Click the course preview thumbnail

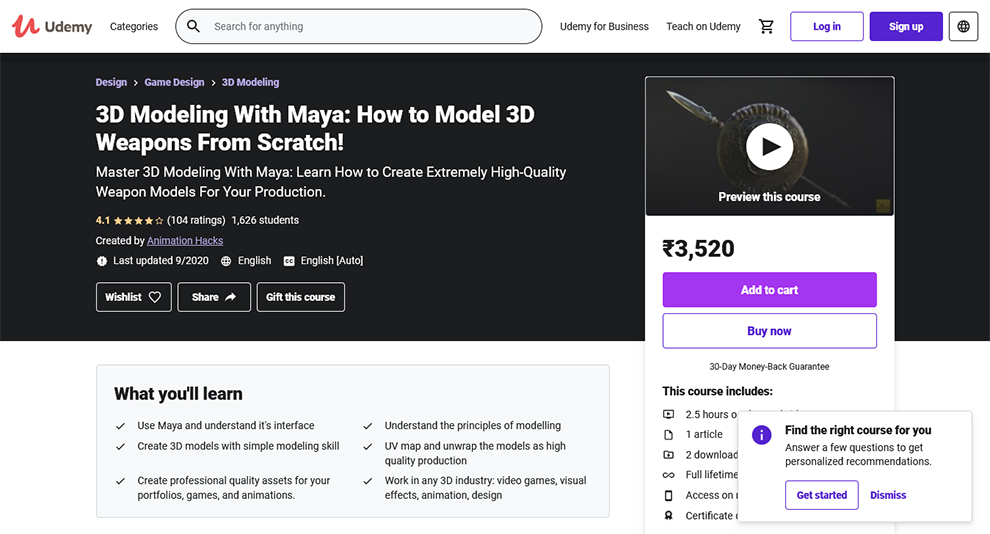769,146
